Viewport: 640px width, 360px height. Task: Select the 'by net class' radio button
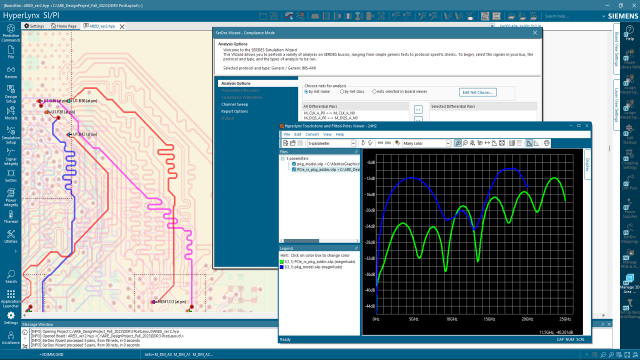coord(342,92)
